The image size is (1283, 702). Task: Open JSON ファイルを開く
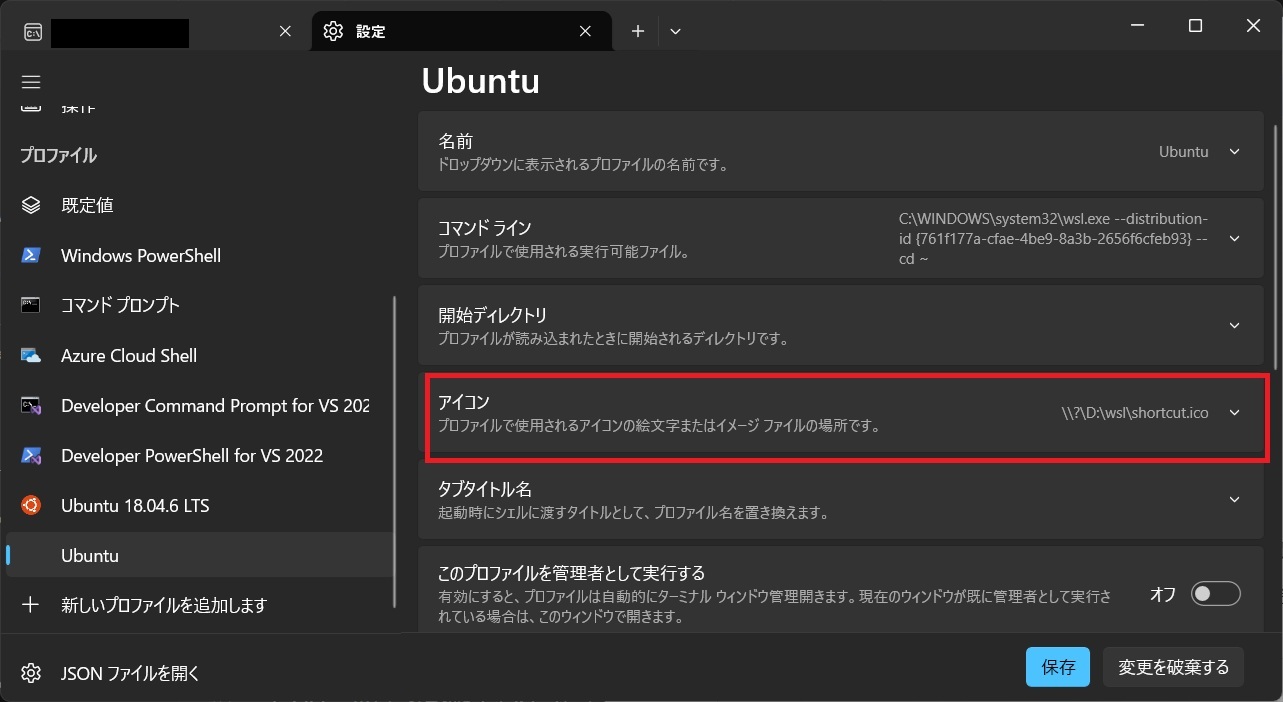[x=200, y=673]
